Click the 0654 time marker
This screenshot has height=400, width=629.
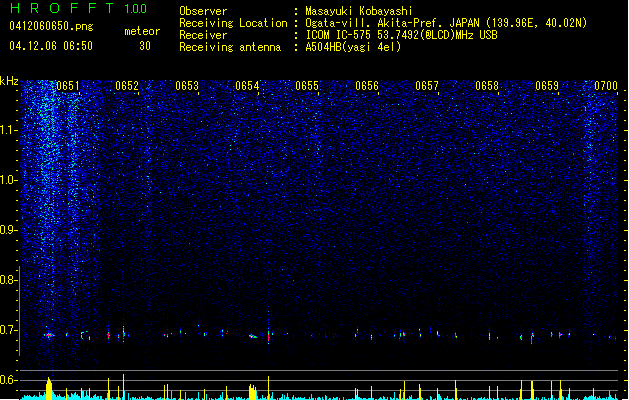click(247, 86)
